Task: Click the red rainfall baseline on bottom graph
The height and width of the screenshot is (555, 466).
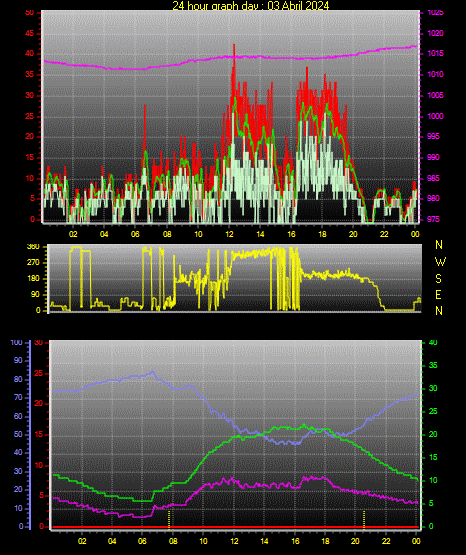Action: [x=235, y=527]
